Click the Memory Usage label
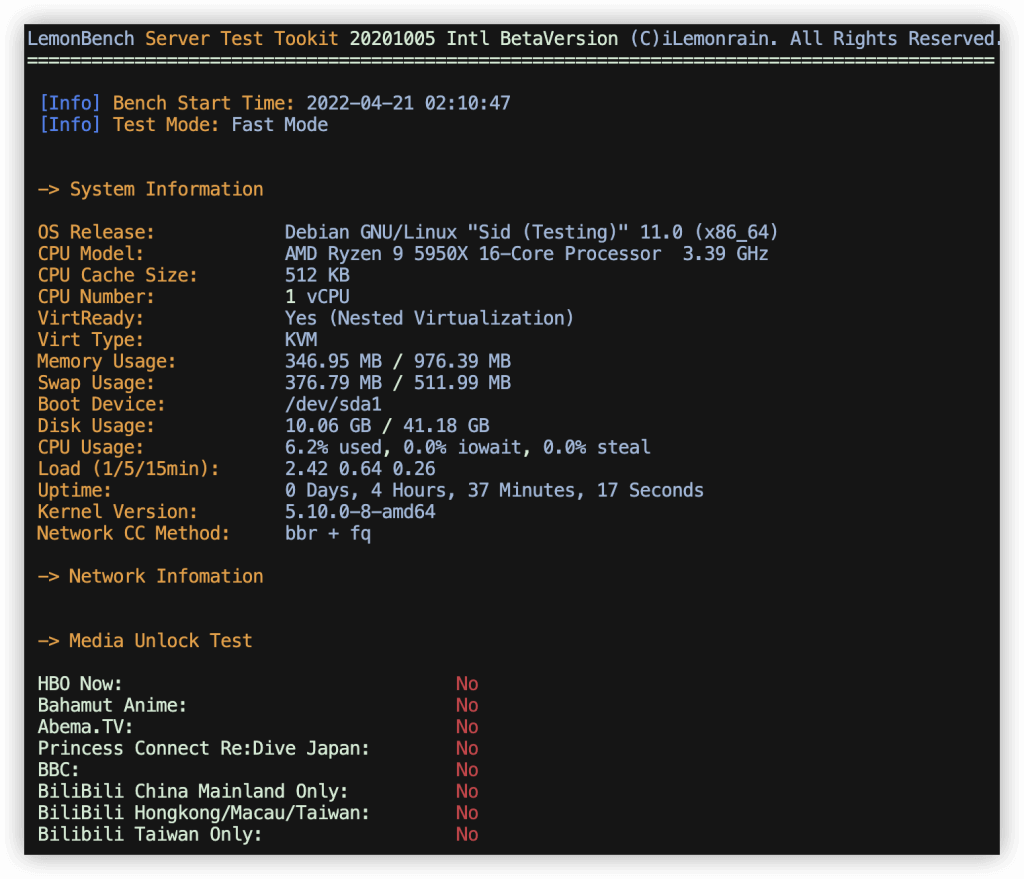 (x=107, y=361)
